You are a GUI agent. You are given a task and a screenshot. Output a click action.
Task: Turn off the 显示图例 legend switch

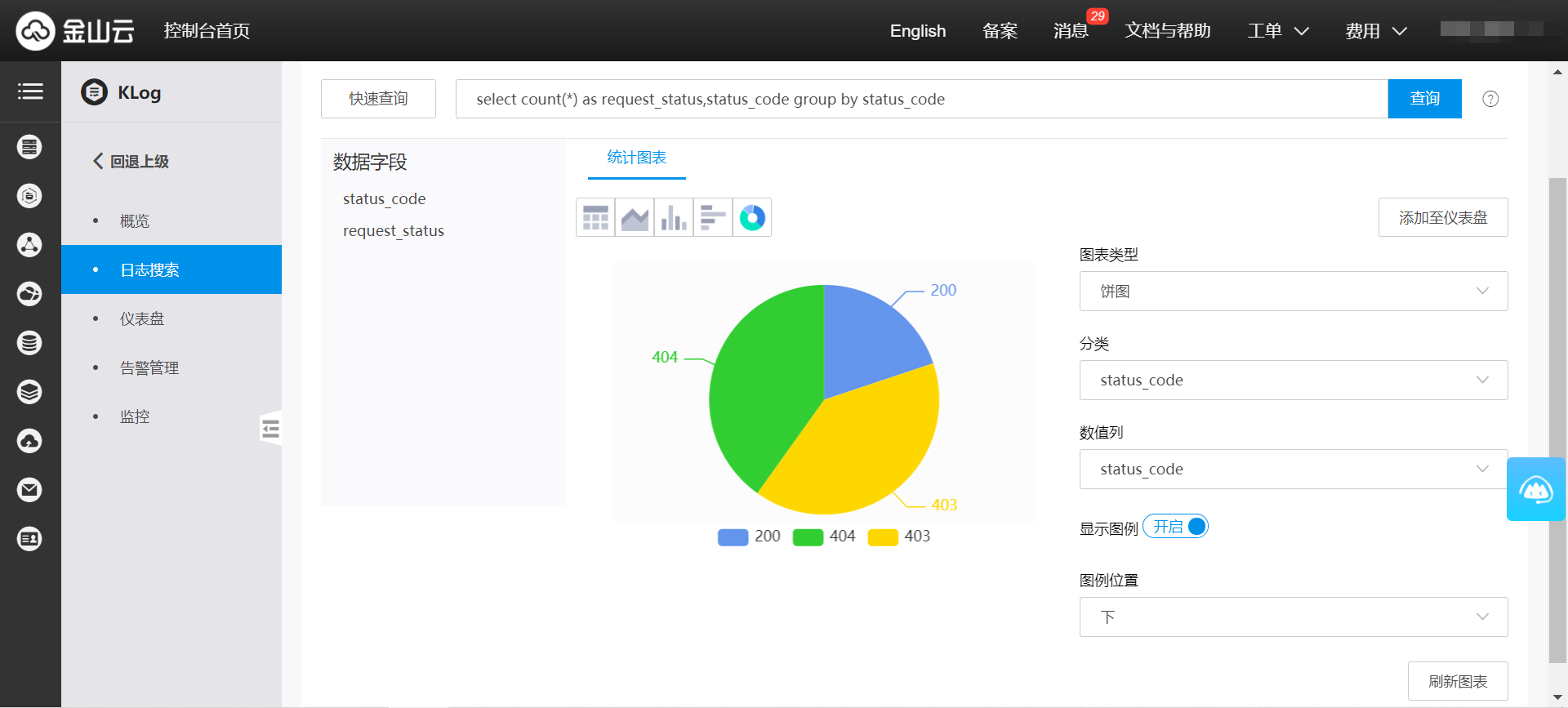point(1176,527)
